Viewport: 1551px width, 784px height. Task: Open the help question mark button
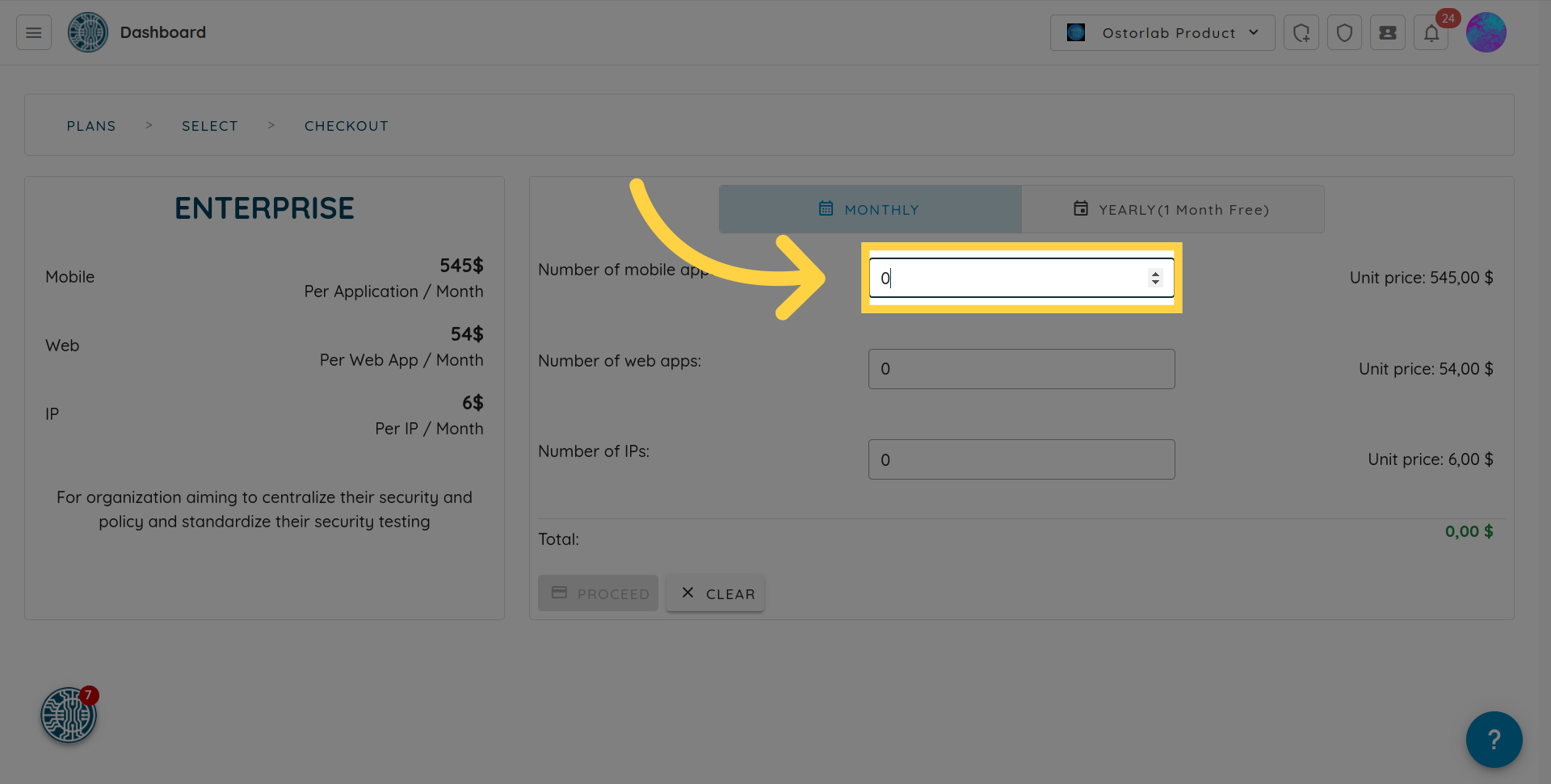1494,739
